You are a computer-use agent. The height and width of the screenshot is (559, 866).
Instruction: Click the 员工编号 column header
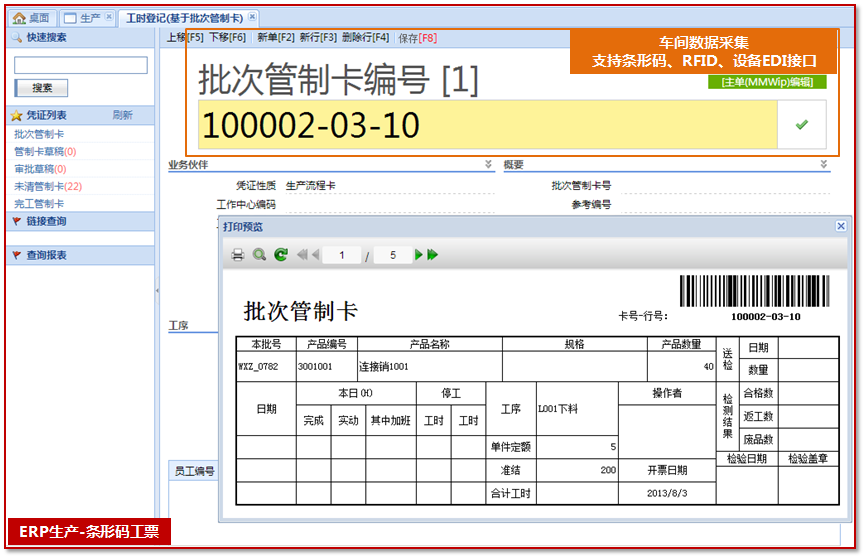pyautogui.click(x=194, y=471)
